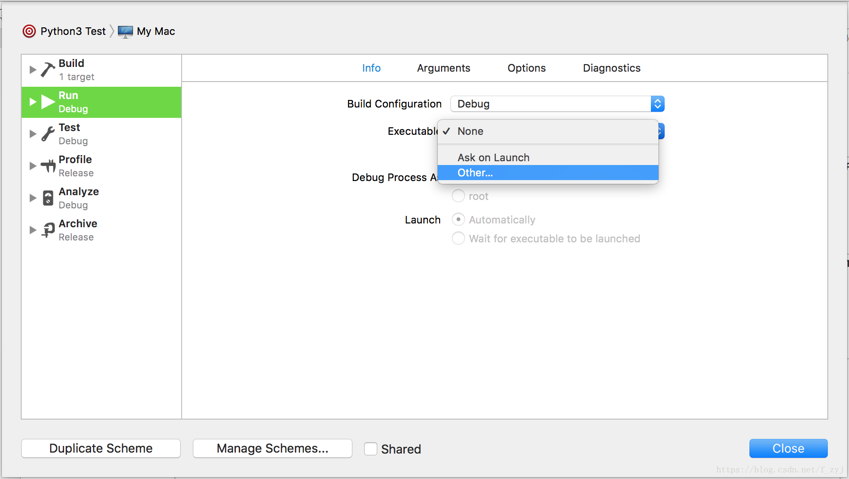Click the Archive icon
The image size is (849, 479).
tap(48, 230)
